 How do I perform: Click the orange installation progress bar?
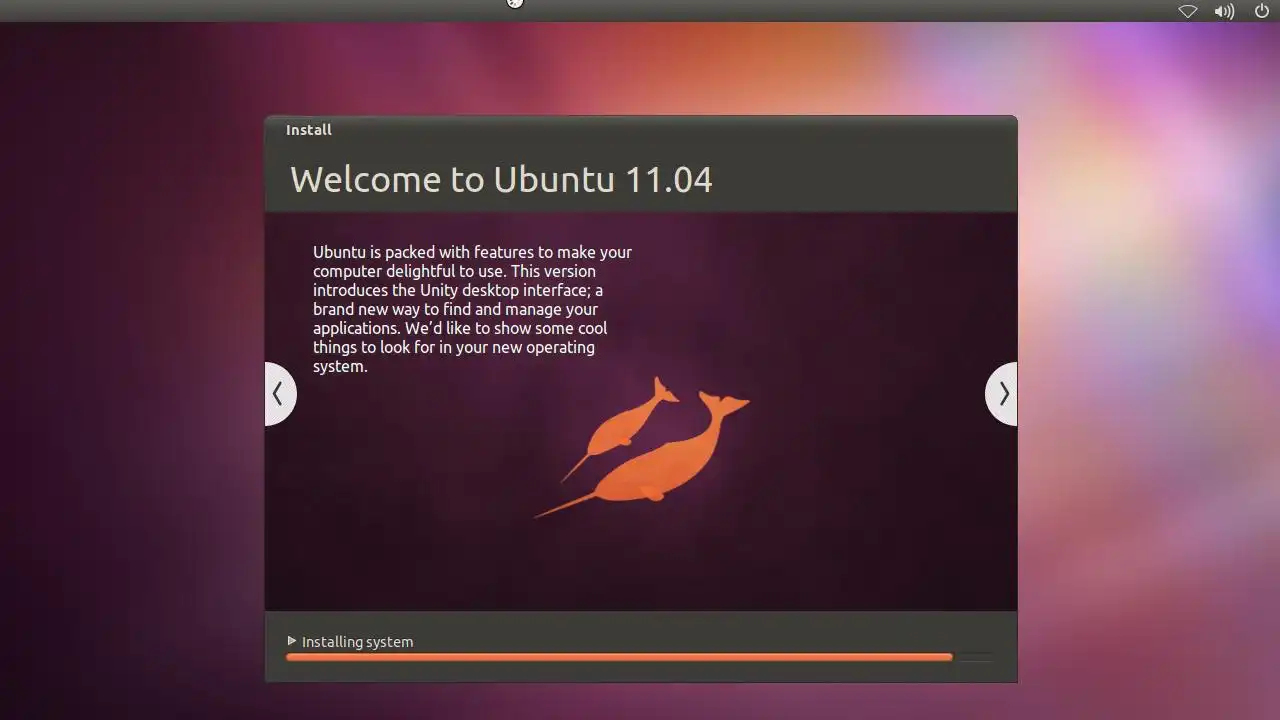tap(640, 657)
